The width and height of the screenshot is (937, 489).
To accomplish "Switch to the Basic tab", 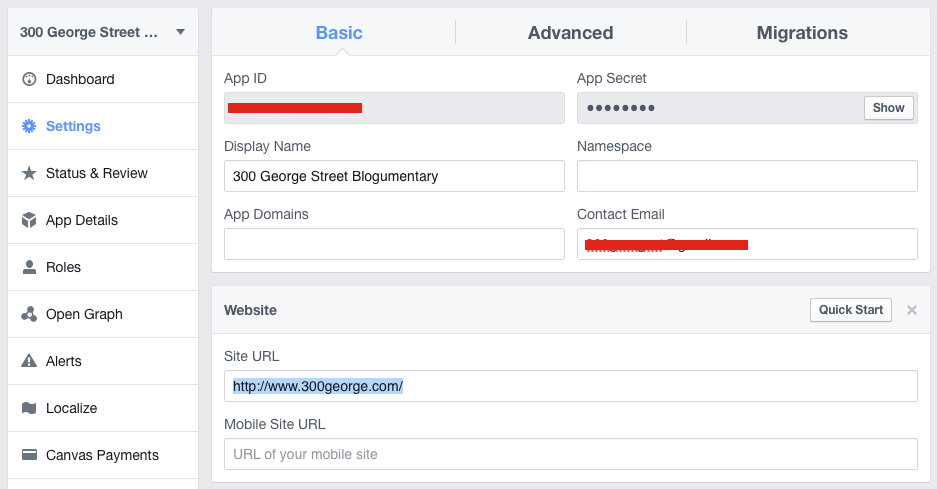I will coord(339,32).
